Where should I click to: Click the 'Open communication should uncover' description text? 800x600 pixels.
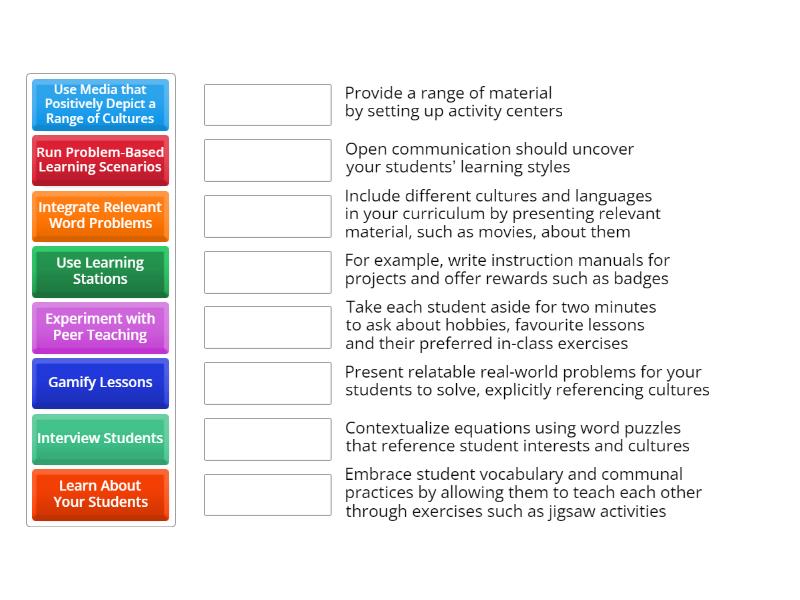pyautogui.click(x=490, y=158)
